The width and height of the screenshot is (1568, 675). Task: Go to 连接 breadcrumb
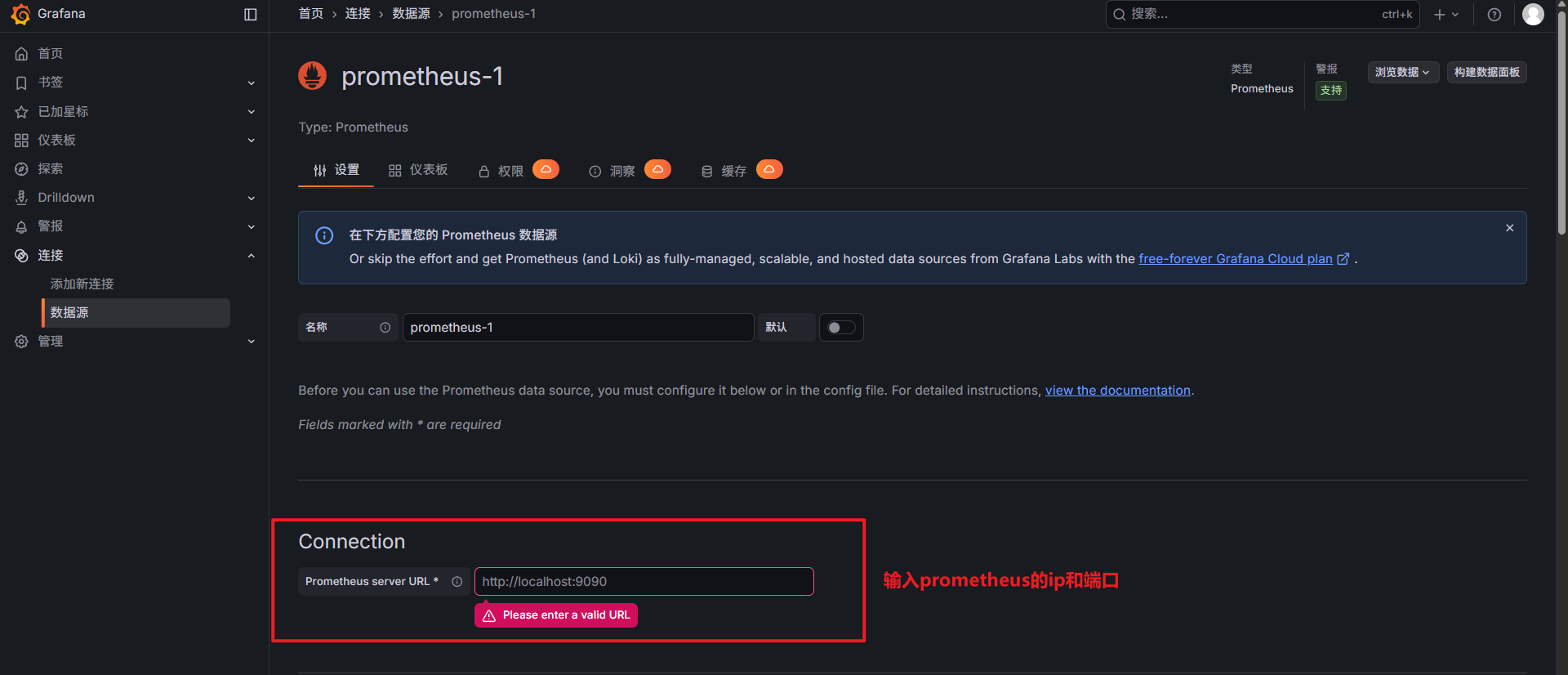(x=358, y=14)
